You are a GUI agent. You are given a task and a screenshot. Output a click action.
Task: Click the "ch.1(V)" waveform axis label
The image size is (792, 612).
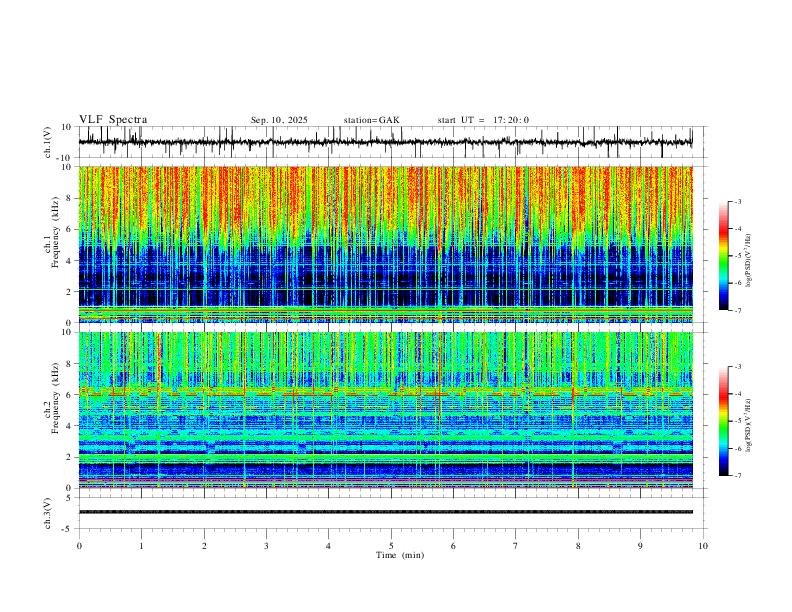[48, 142]
